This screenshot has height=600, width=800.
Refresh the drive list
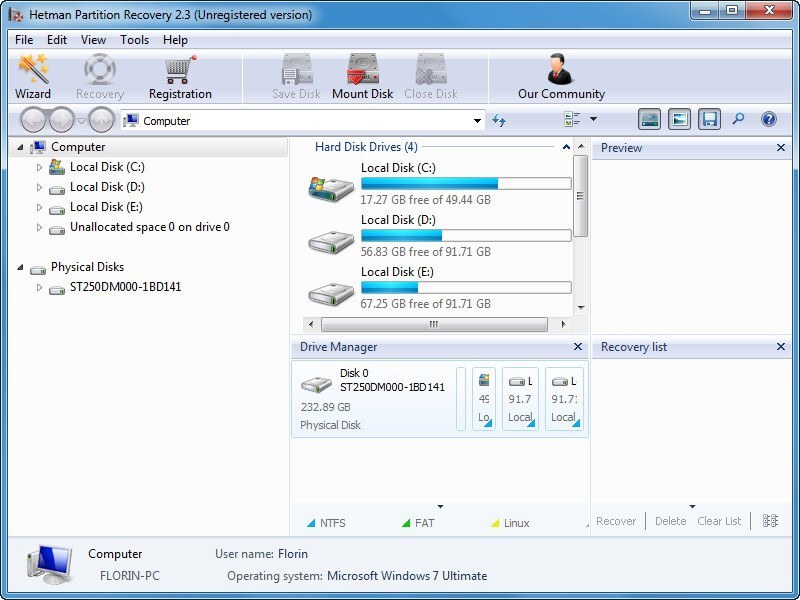click(x=500, y=119)
